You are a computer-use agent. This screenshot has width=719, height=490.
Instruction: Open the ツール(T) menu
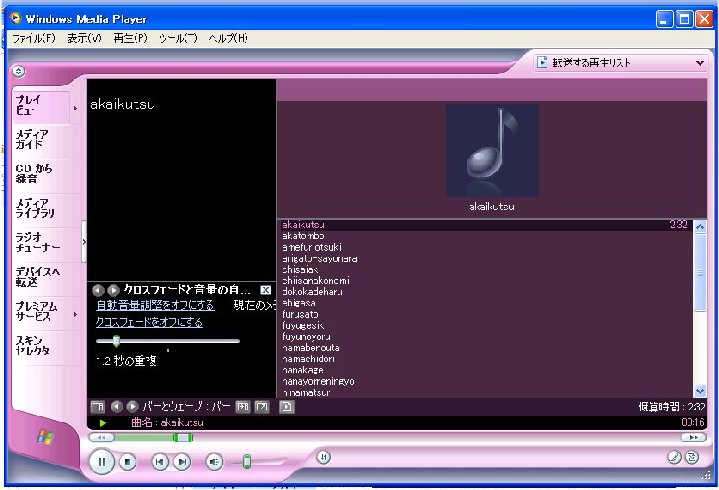tap(178, 38)
